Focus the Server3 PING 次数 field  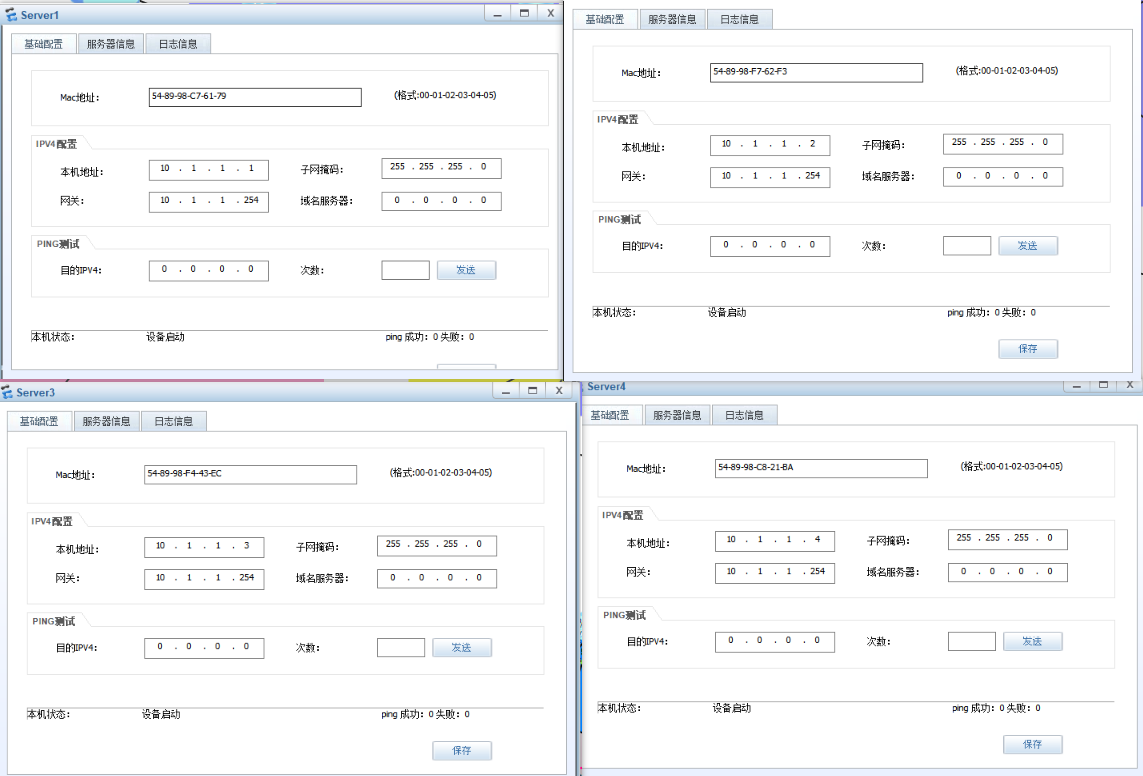pos(400,648)
